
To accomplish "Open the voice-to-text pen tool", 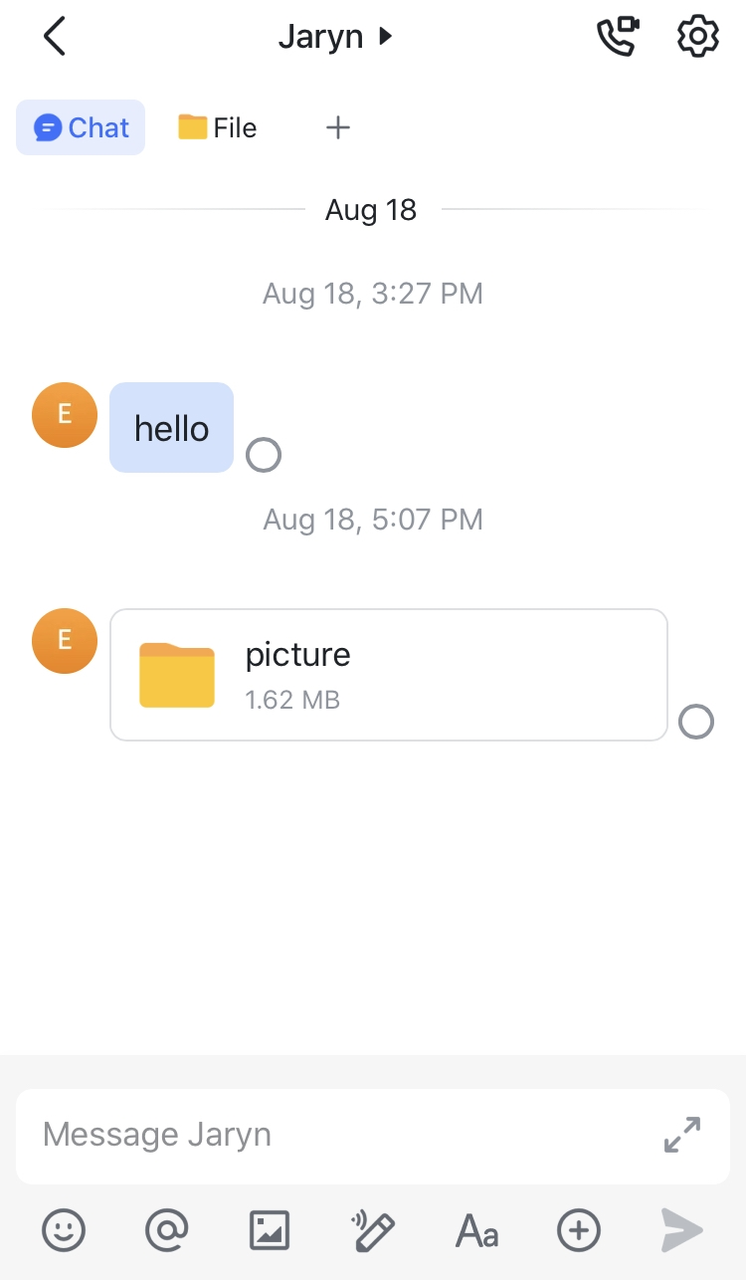I will pyautogui.click(x=374, y=1230).
